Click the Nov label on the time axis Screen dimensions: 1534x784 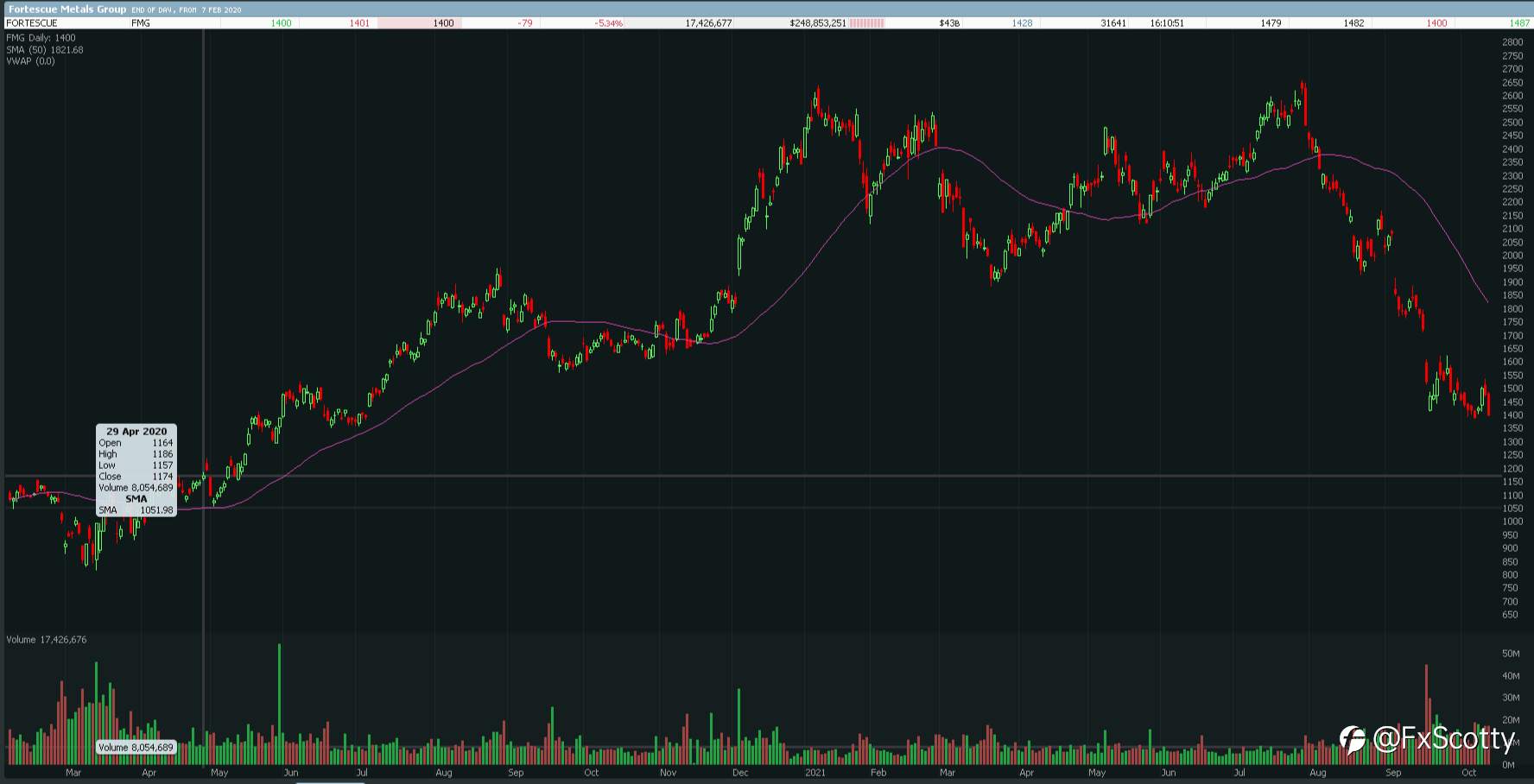668,773
